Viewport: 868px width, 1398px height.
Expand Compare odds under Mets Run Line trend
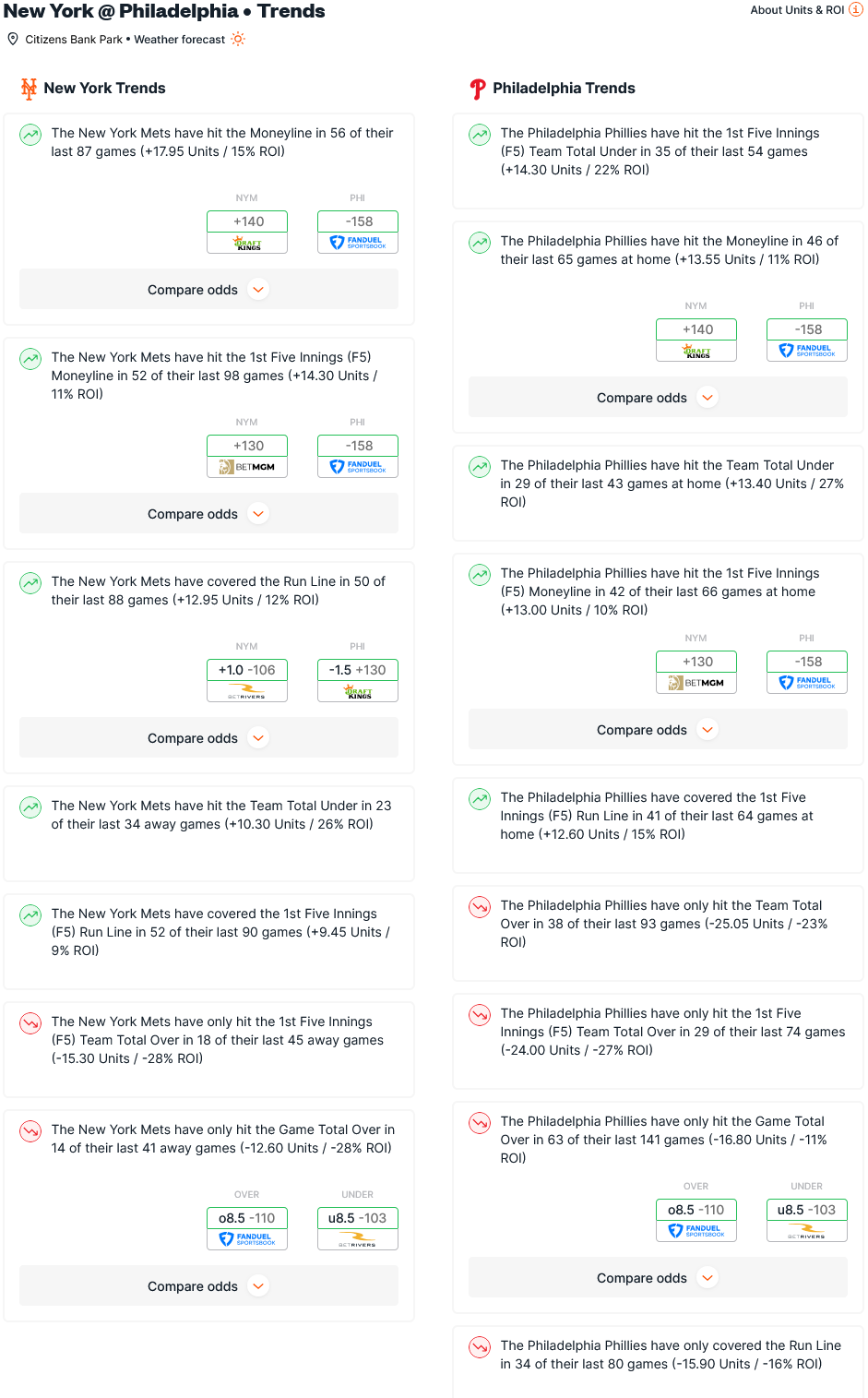tap(208, 737)
